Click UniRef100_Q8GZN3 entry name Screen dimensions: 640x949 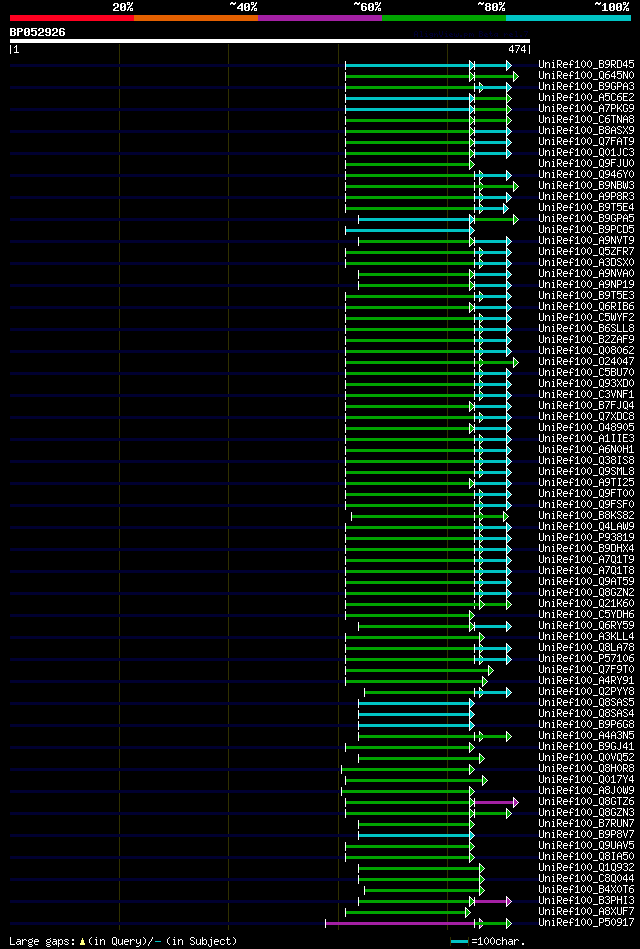(586, 813)
